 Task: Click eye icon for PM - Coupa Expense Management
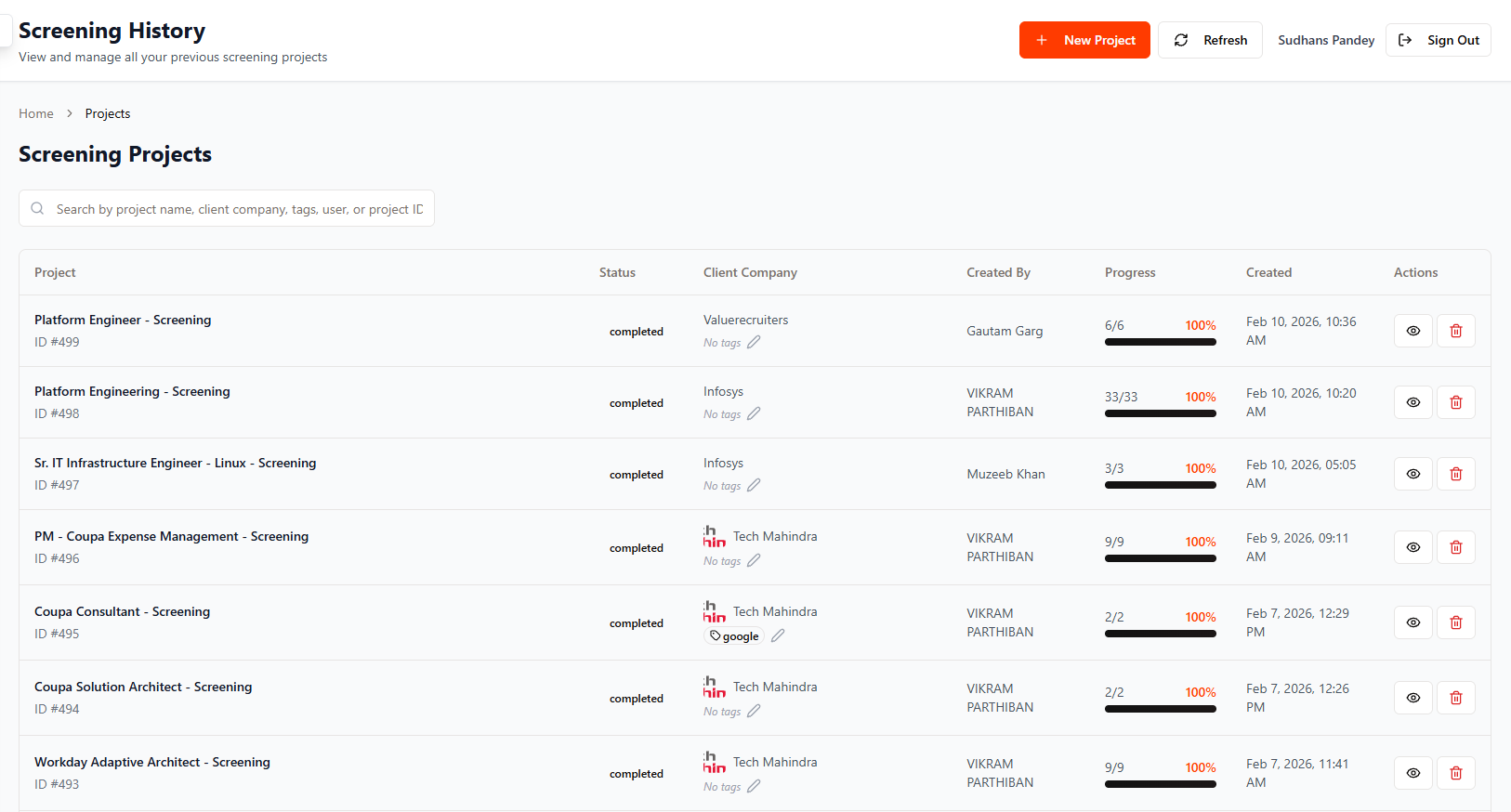click(x=1412, y=547)
